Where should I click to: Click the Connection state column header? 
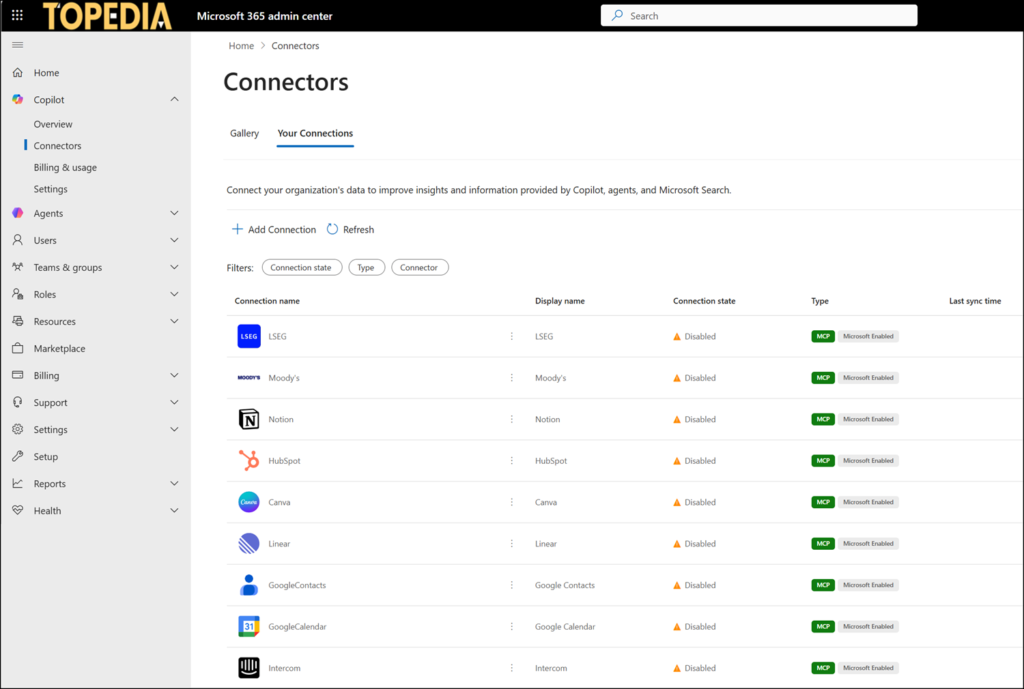[704, 301]
